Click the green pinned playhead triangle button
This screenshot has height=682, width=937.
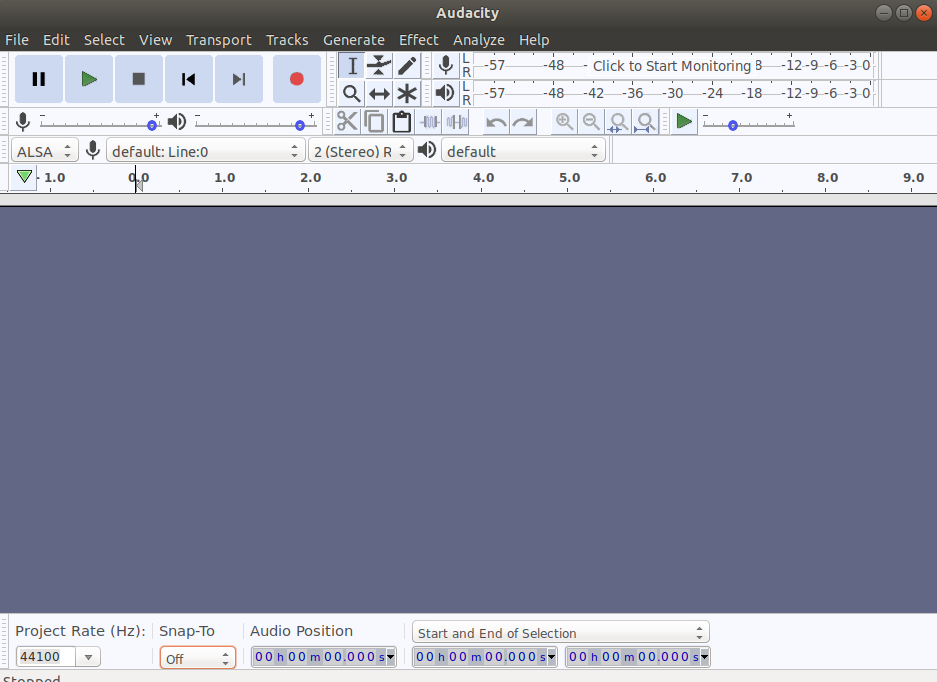(24, 177)
